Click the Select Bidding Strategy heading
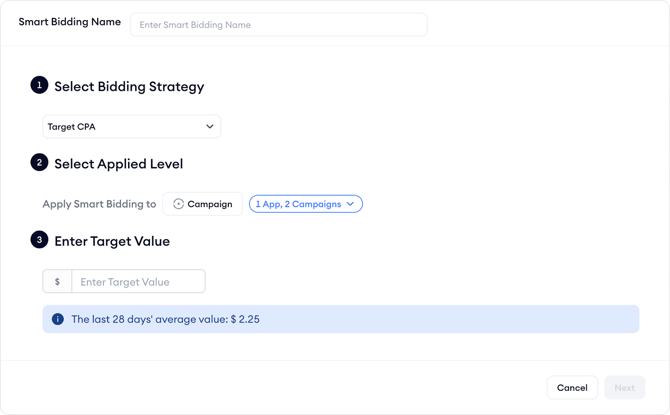Viewport: 670px width, 415px height. [129, 86]
